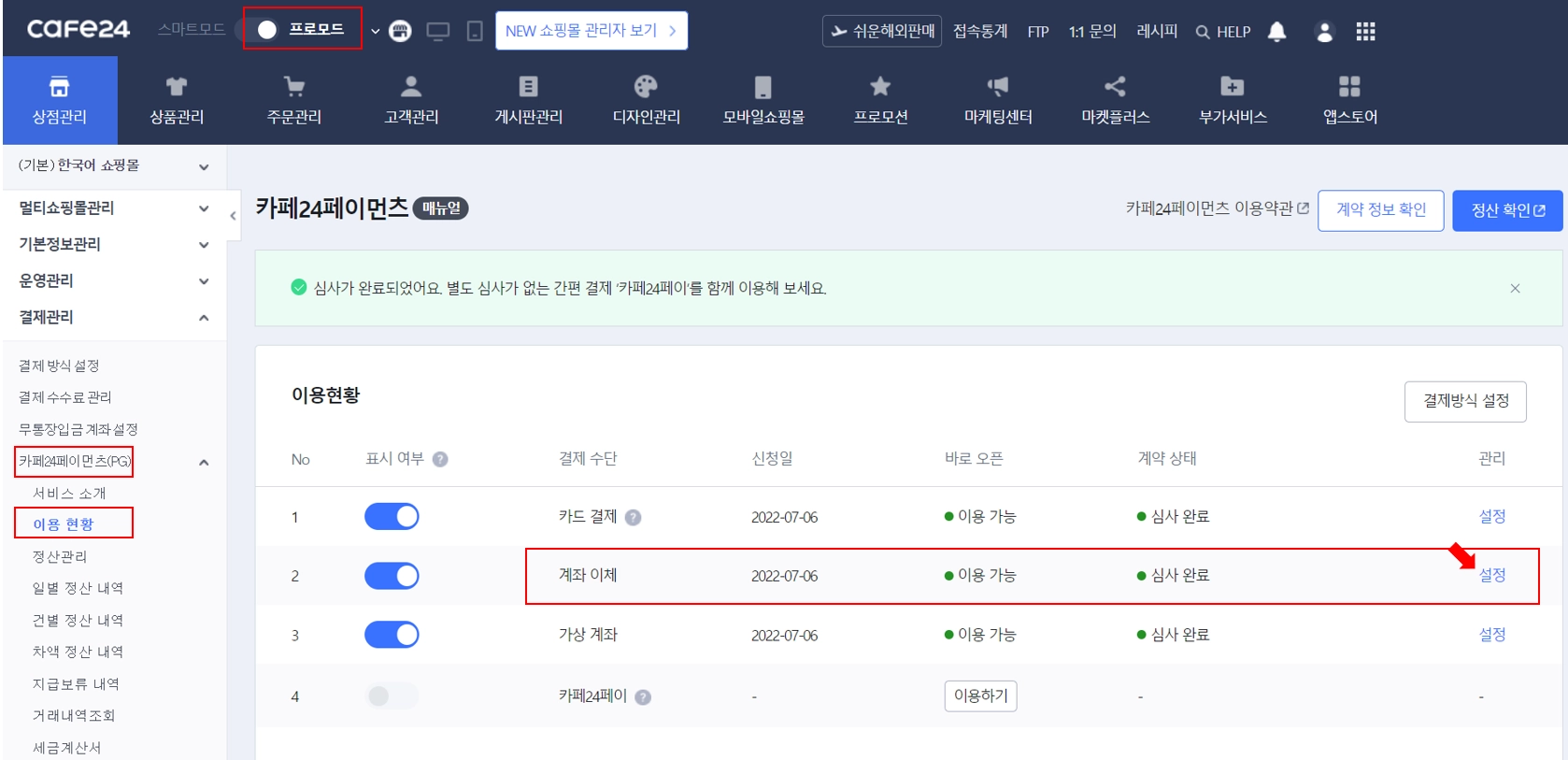The width and height of the screenshot is (1568, 760).
Task: Open NEW 쇼핑몰 관리자 보기
Action: coord(592,31)
